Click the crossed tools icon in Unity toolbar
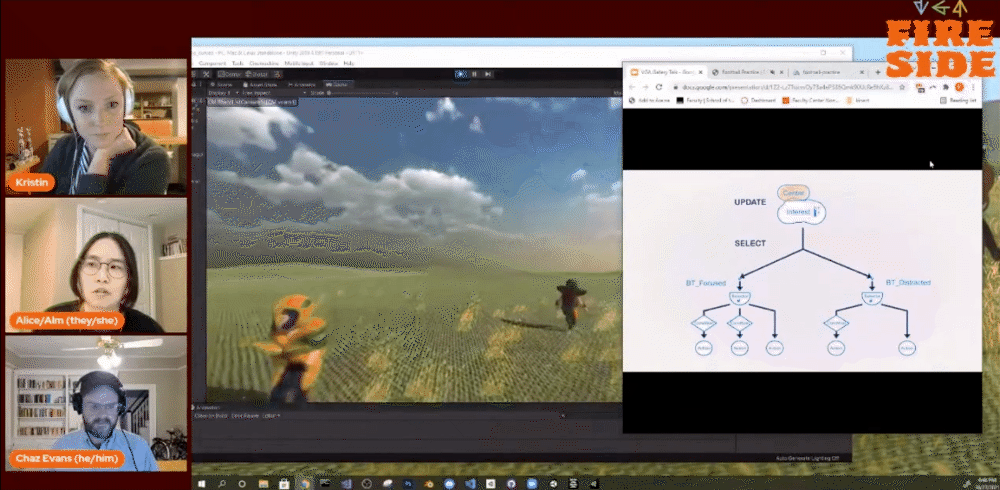 pos(207,74)
